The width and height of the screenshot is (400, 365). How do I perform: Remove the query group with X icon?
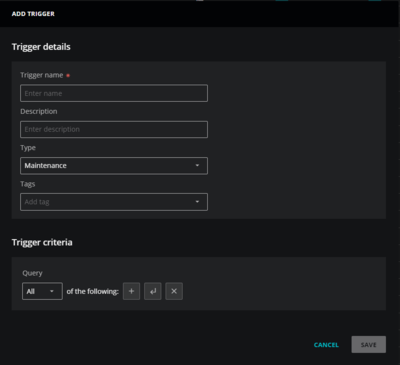tap(174, 291)
